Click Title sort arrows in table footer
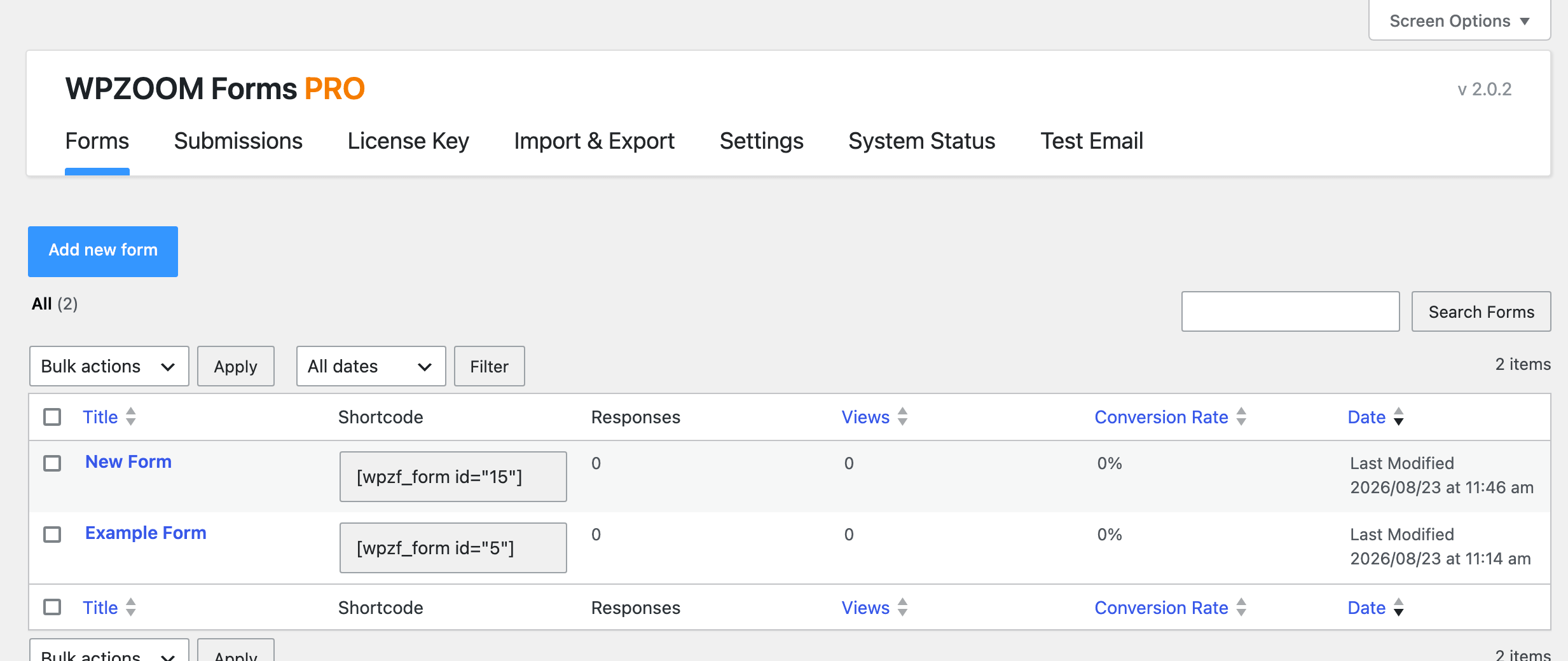This screenshot has width=1568, height=661. (131, 608)
